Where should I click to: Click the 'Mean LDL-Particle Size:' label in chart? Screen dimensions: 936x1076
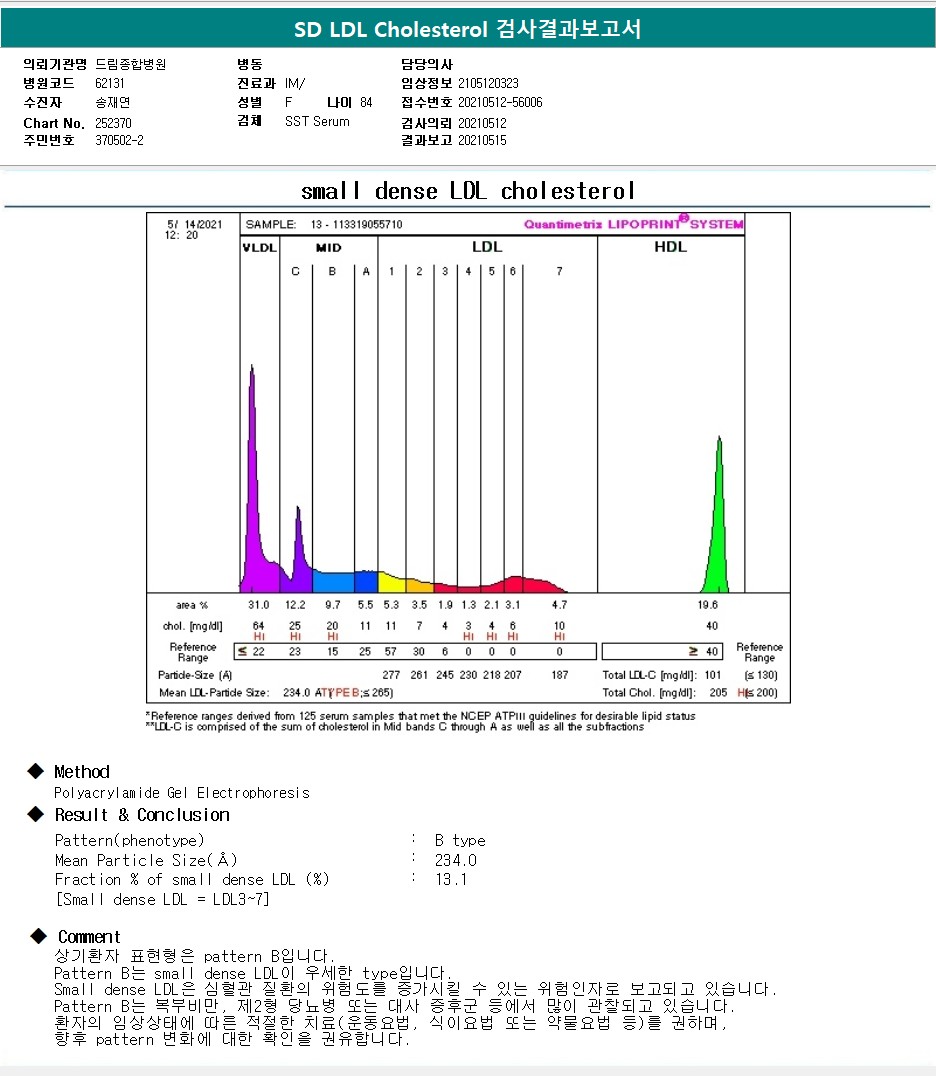point(214,692)
